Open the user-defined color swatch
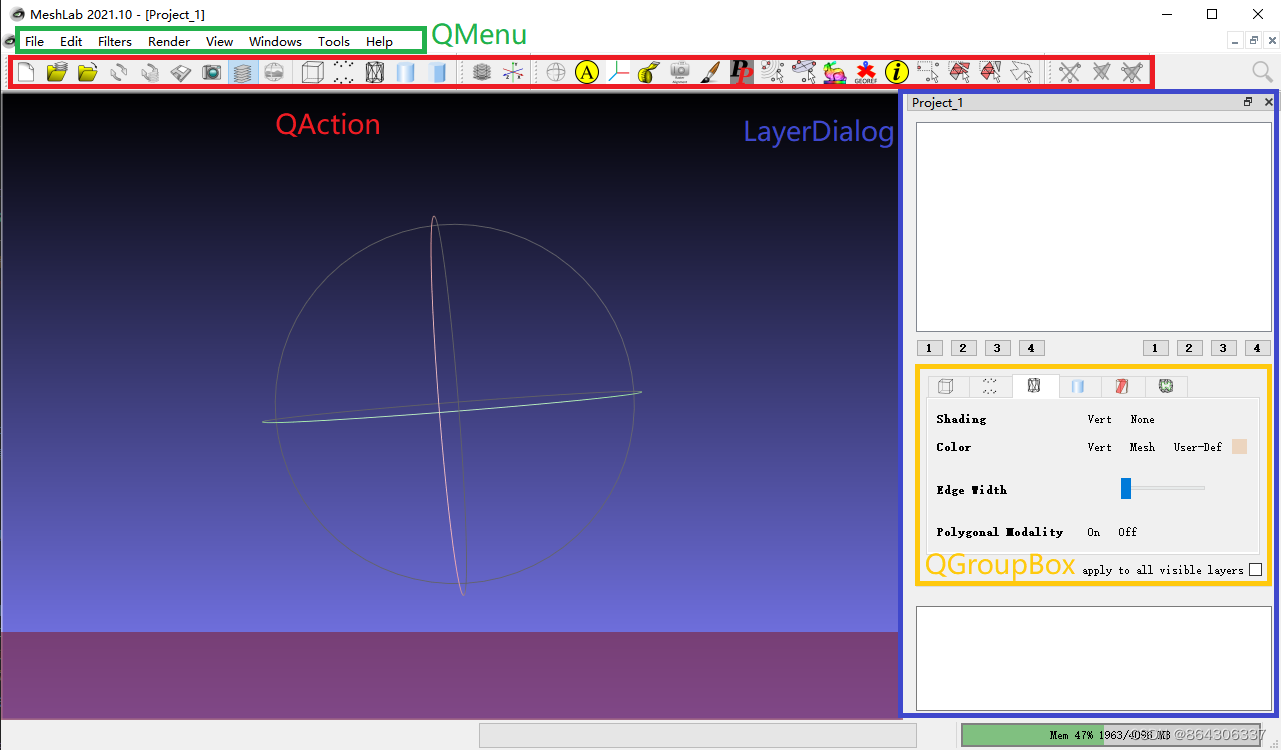 (x=1239, y=447)
